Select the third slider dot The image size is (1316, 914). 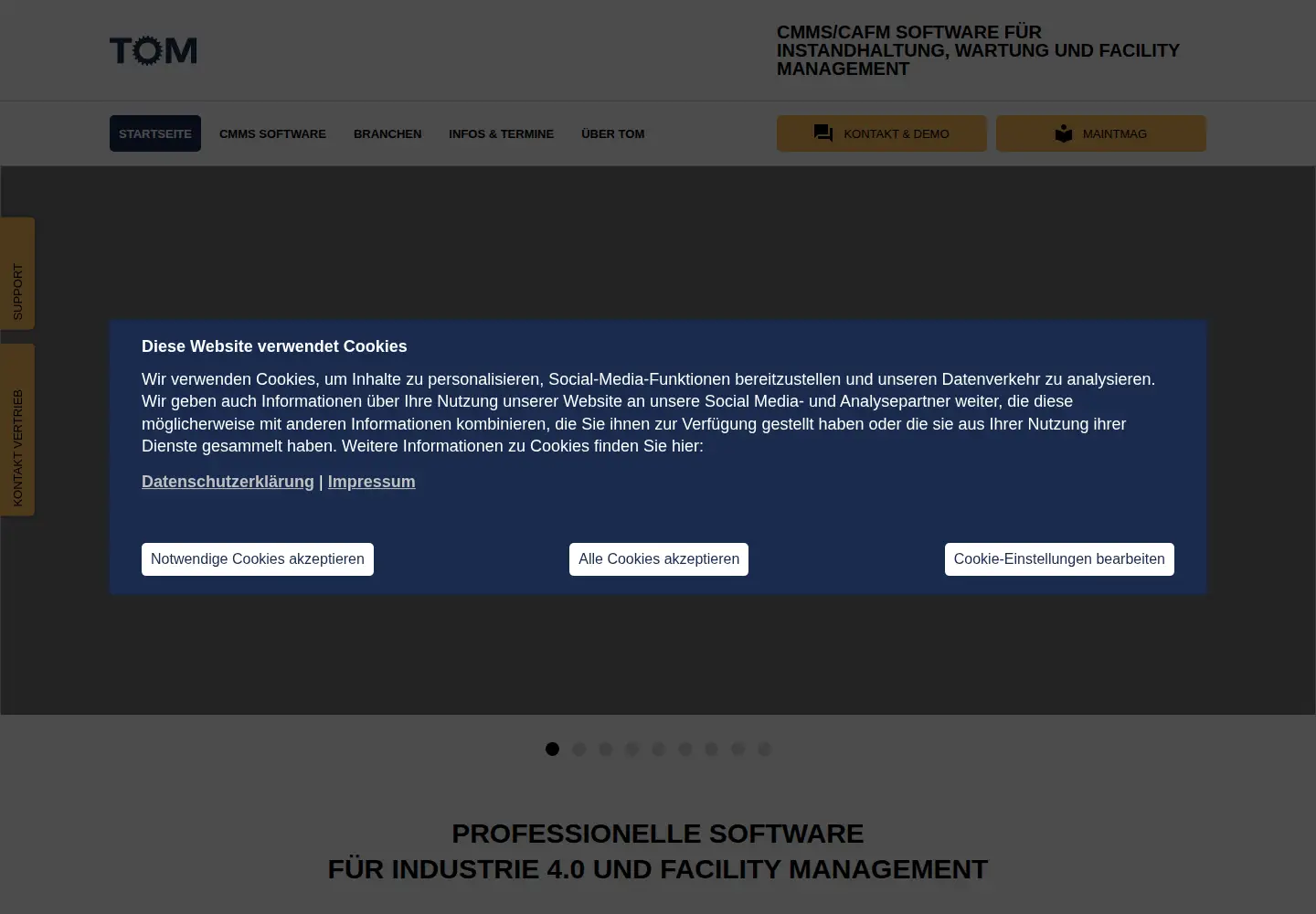click(x=605, y=749)
